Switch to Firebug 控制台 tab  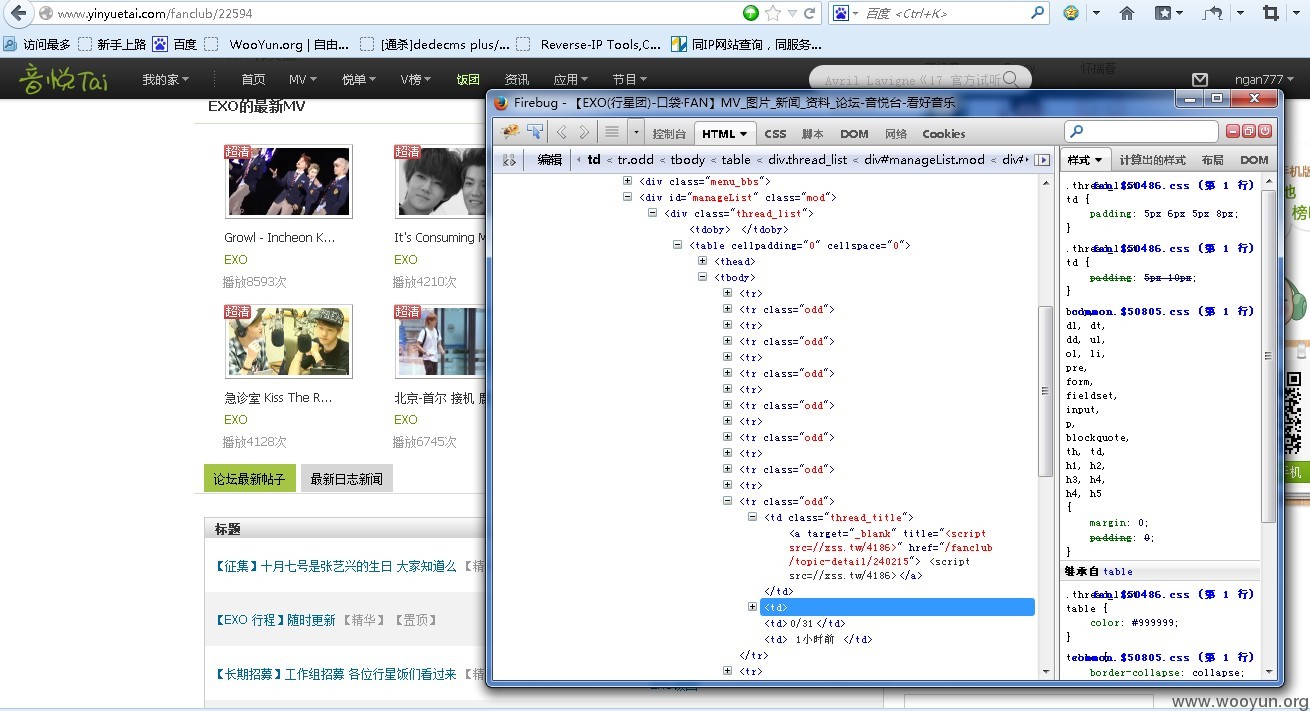tap(669, 133)
